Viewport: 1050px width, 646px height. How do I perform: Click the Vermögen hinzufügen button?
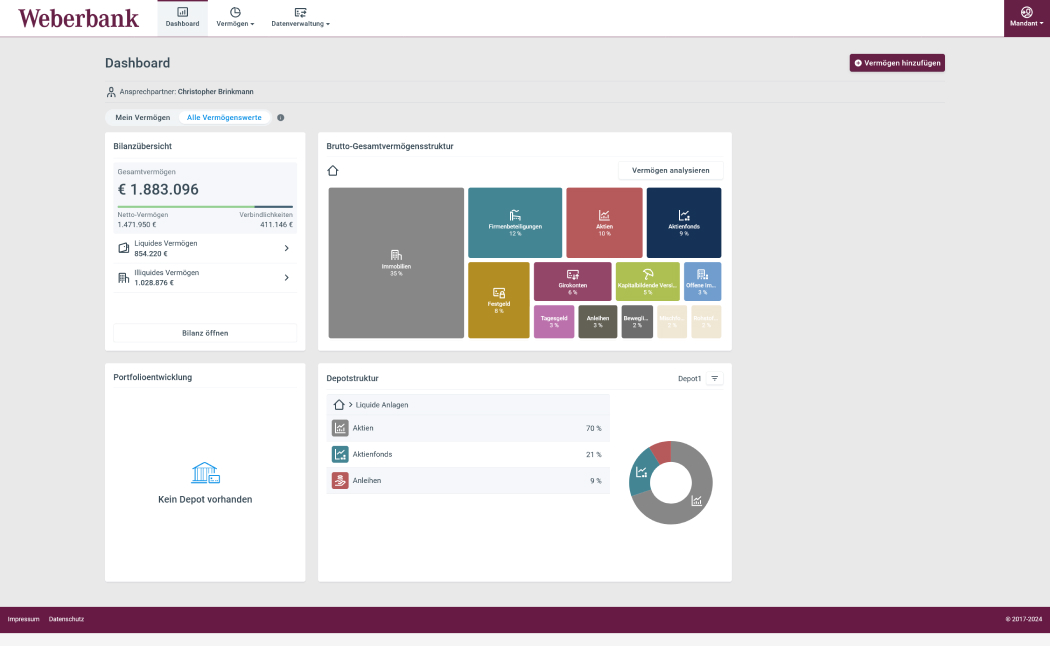(896, 62)
